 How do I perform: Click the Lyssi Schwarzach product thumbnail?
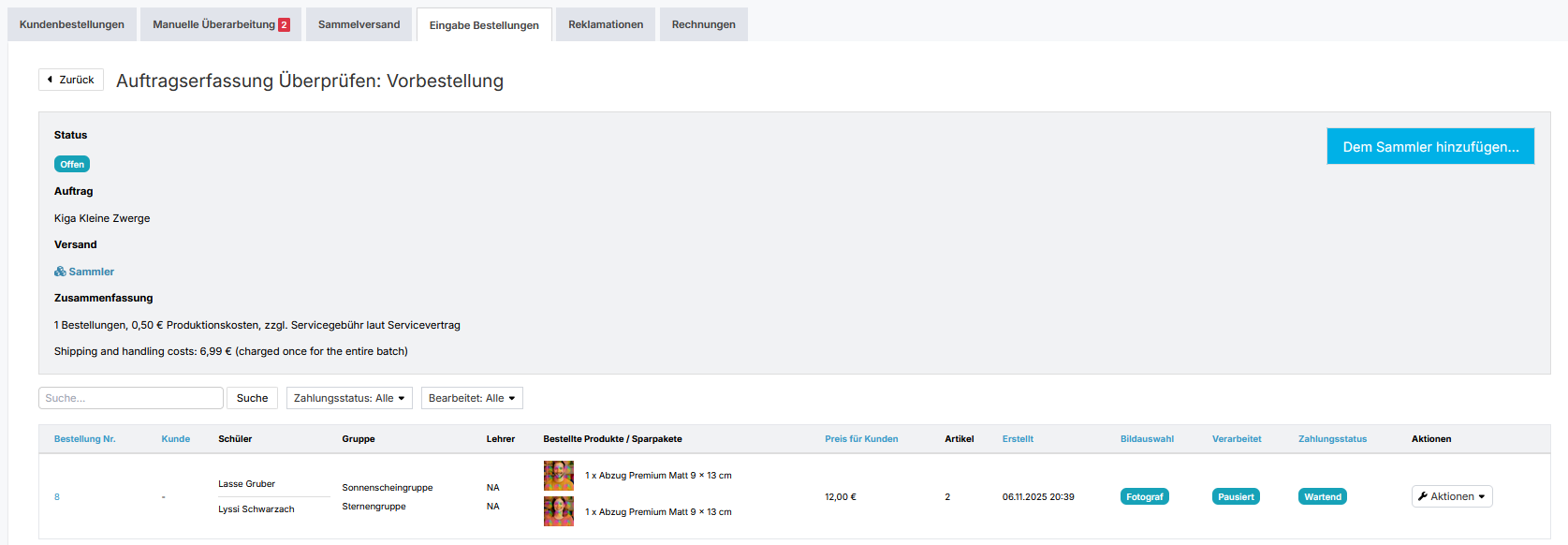(x=559, y=511)
